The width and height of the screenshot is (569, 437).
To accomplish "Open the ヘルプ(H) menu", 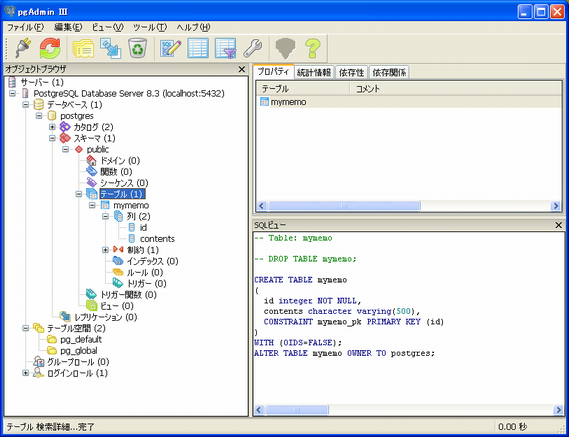I will tap(193, 27).
